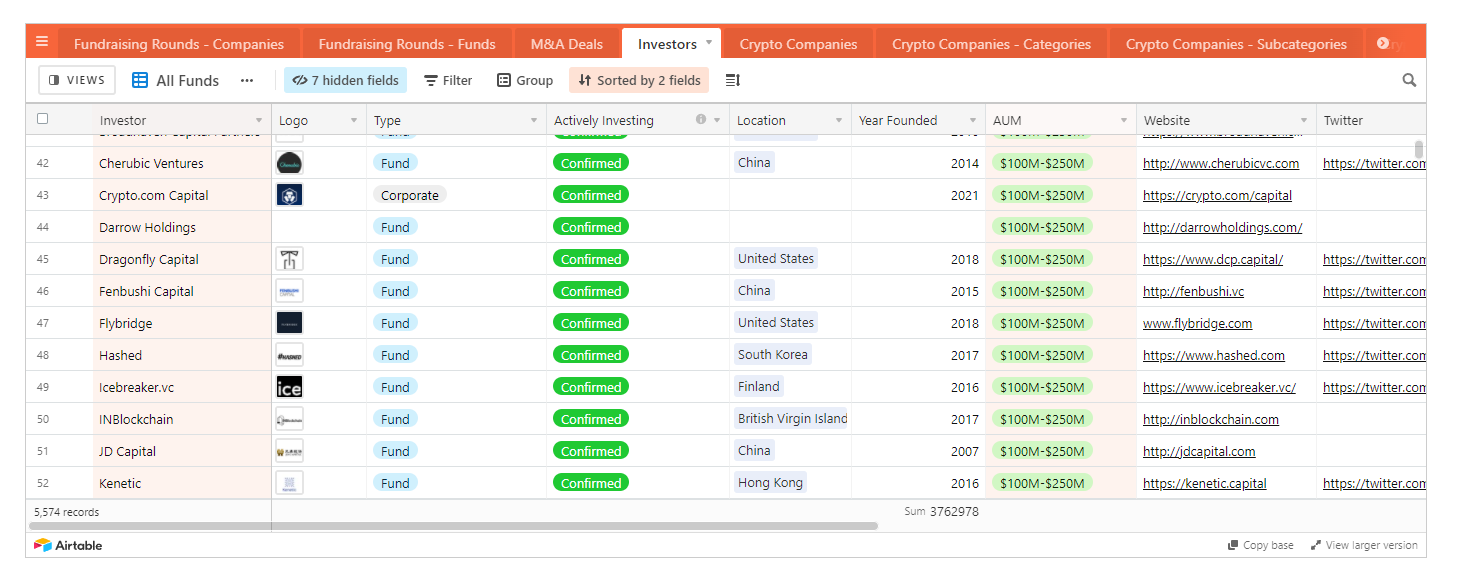Show more table tabs arrow
This screenshot has height=568, width=1477.
(1383, 43)
